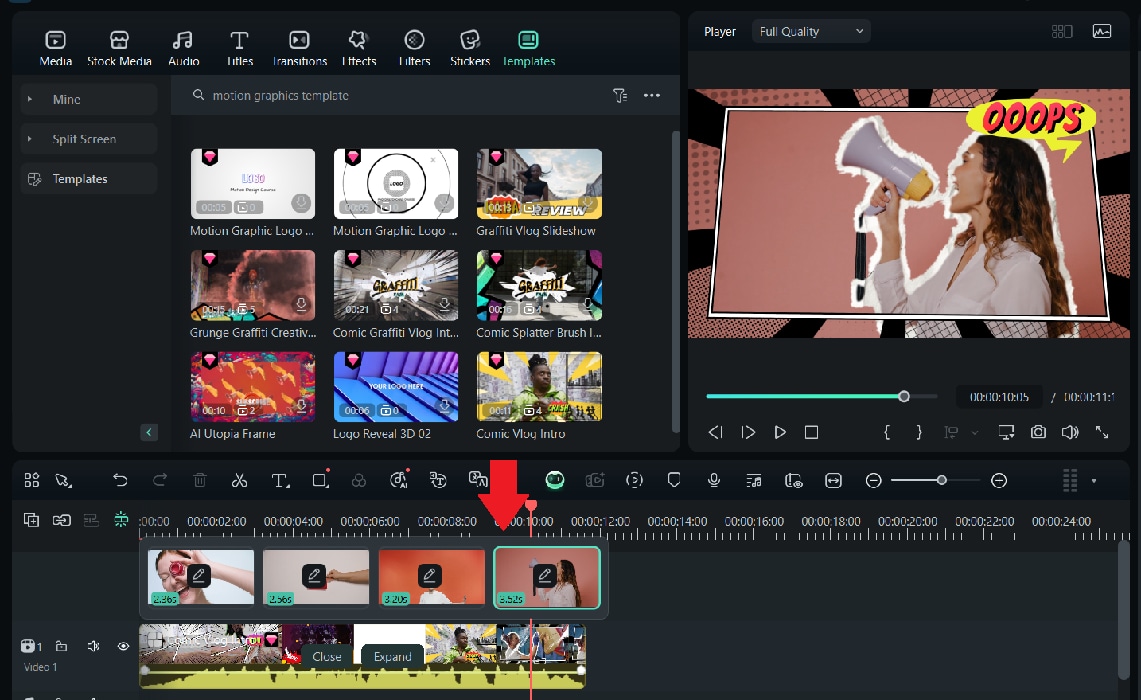The width and height of the screenshot is (1141, 700).
Task: Lock the Video 1 track folder icon
Action: pos(62,646)
